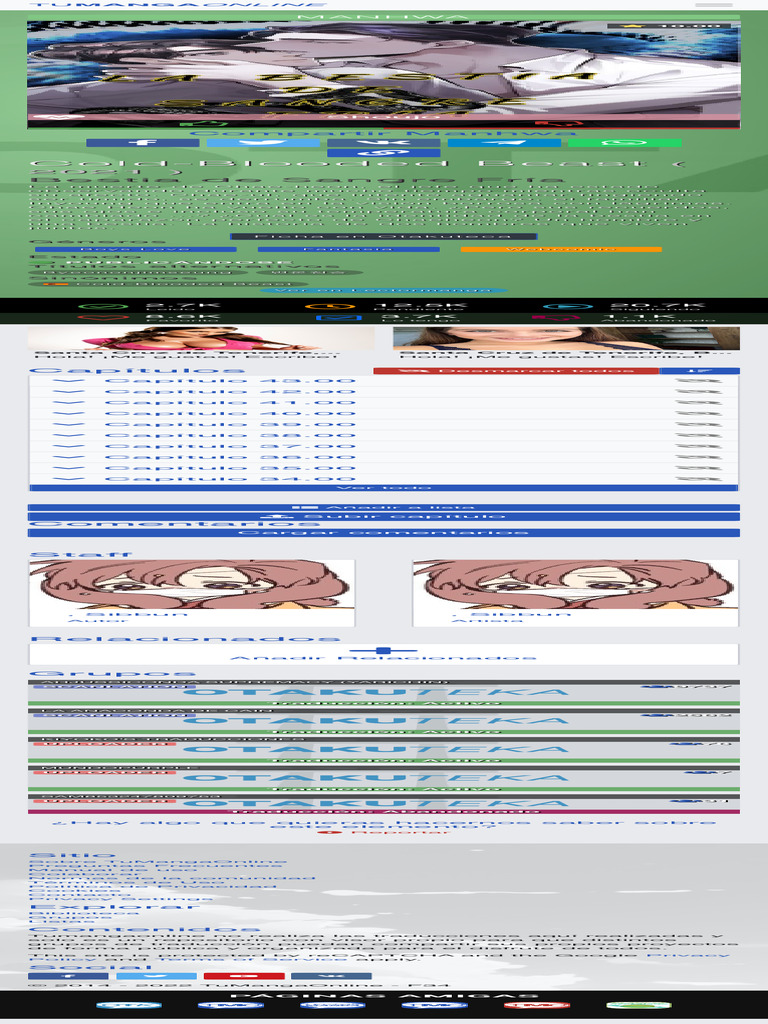Viewport: 768px width, 1024px height.
Task: Toggle read eye for Capítulo 35.00
Action: 699,468
